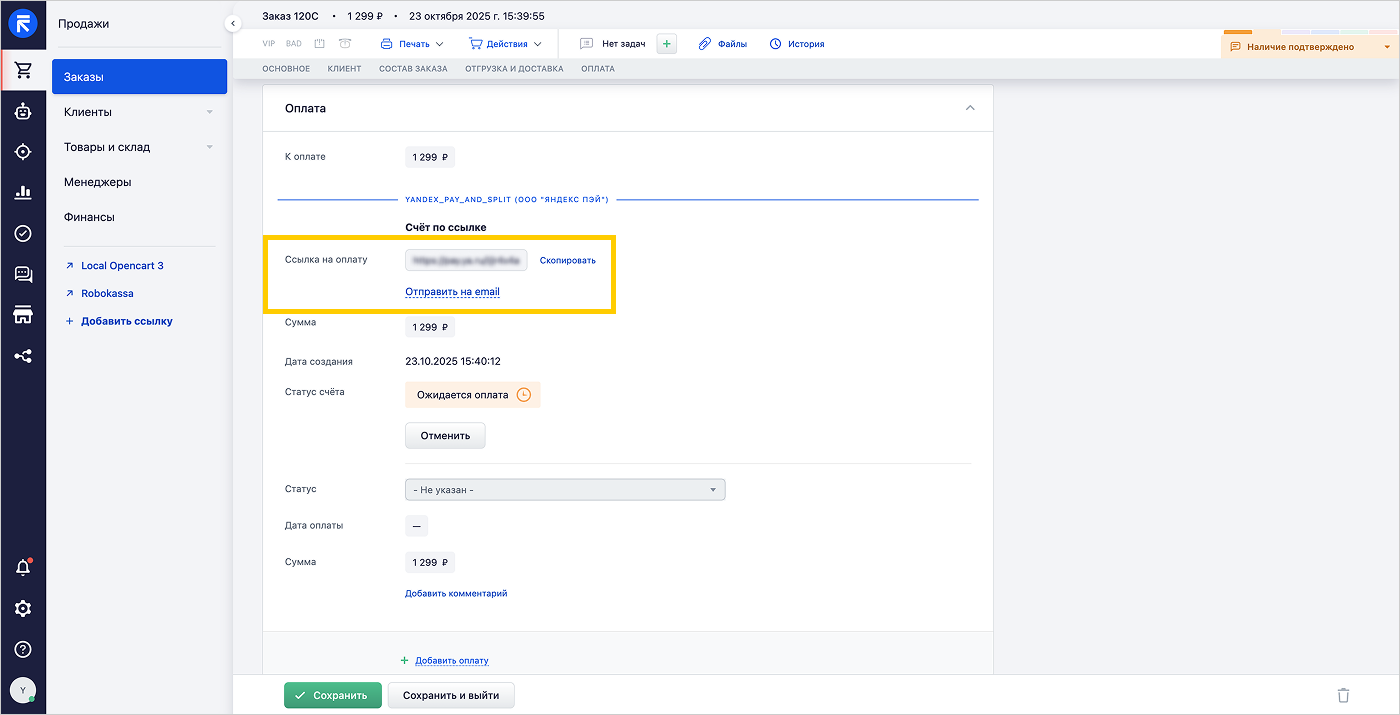Image resolution: width=1400 pixels, height=715 pixels.
Task: Open the Наличие подтверждено status dropdown
Action: pyautogui.click(x=1309, y=47)
